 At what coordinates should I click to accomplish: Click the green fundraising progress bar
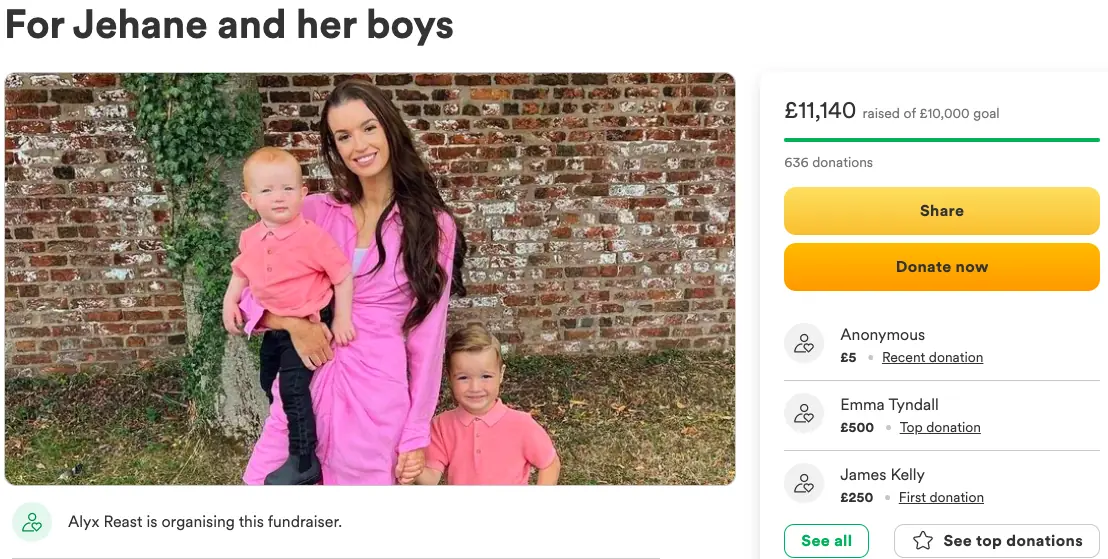941,140
